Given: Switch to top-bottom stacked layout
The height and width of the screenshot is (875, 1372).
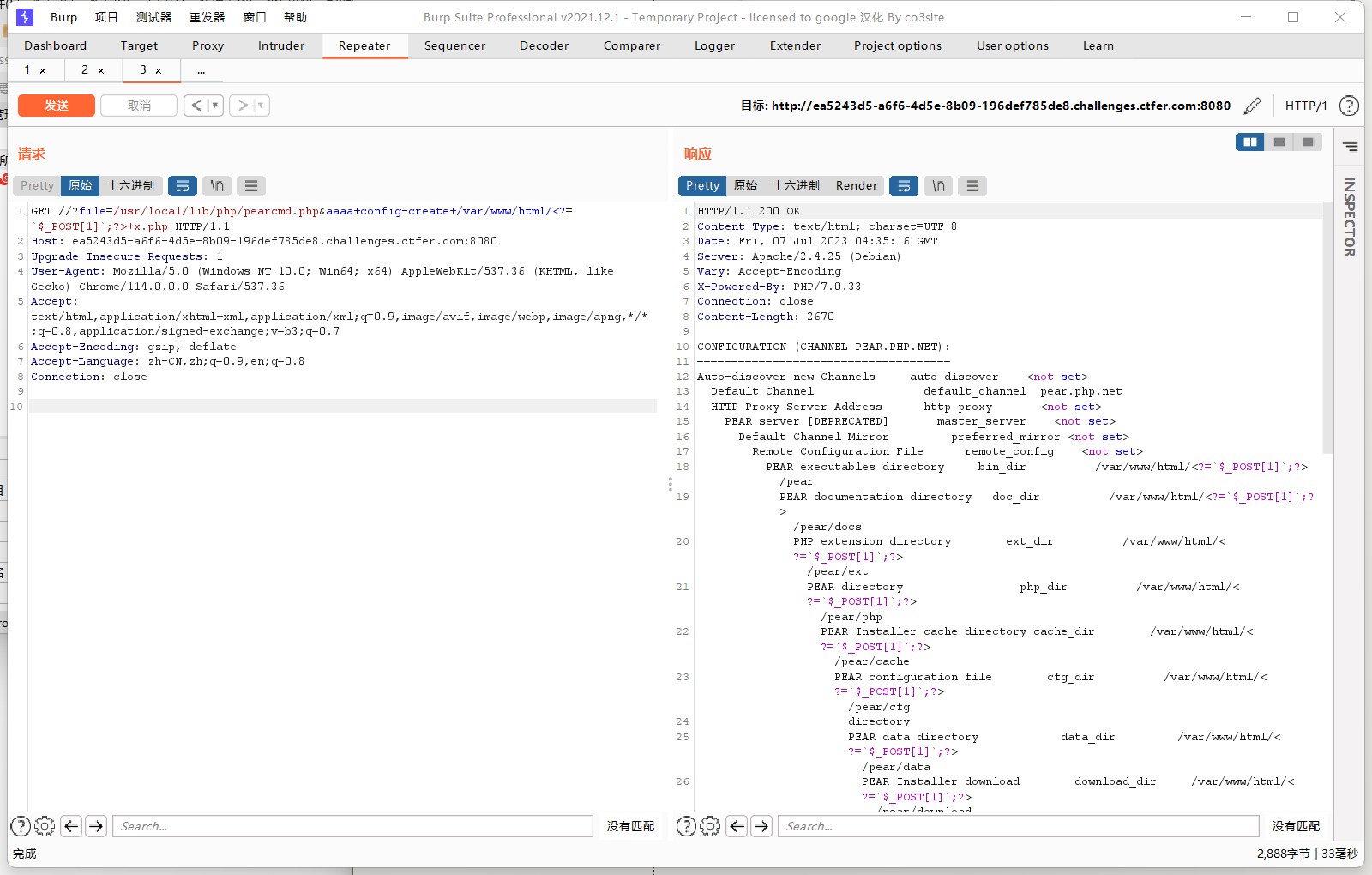Looking at the screenshot, I should pyautogui.click(x=1279, y=142).
